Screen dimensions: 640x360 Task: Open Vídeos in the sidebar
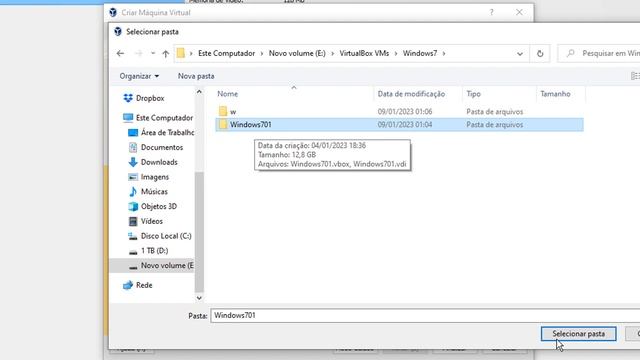(151, 221)
